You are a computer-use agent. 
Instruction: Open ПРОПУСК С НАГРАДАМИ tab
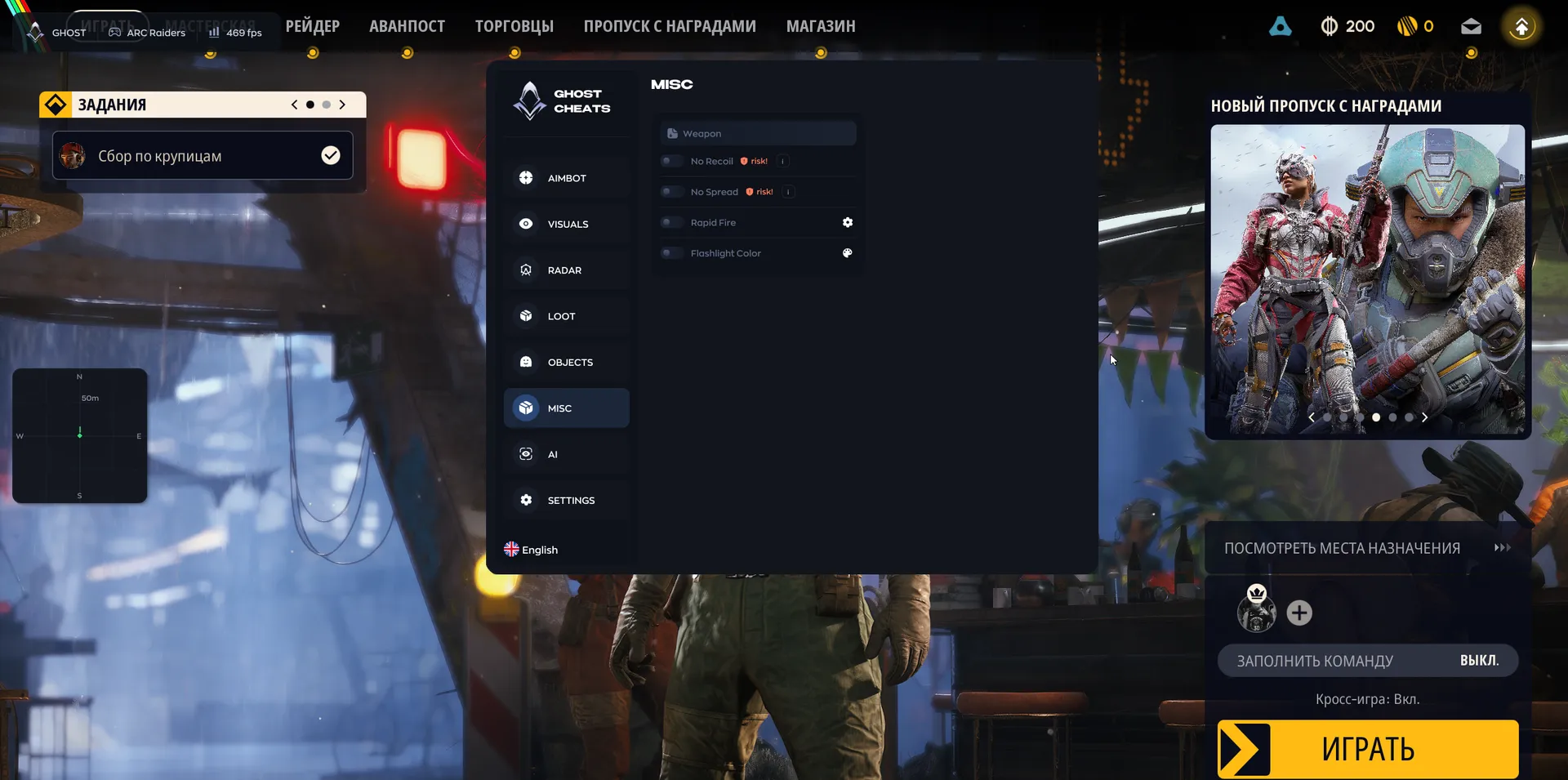click(x=670, y=26)
